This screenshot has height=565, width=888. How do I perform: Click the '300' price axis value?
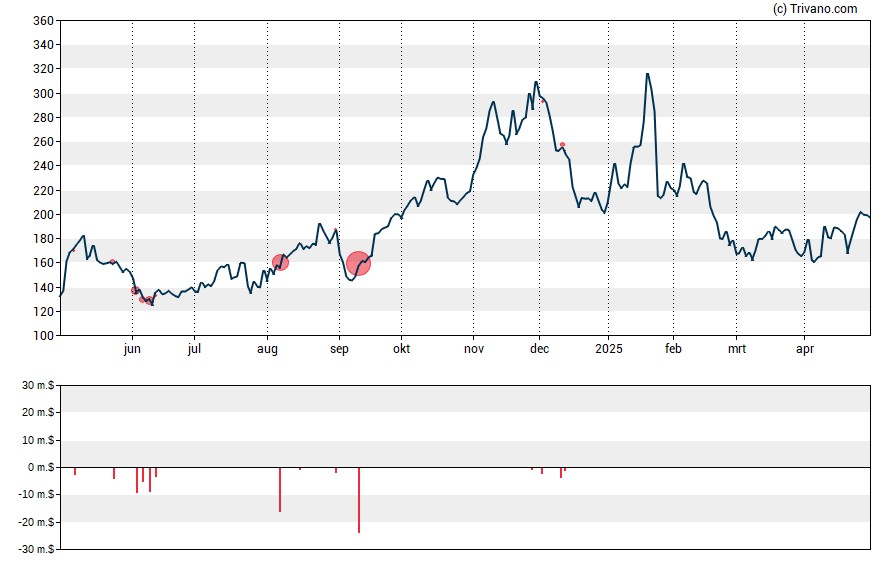(43, 94)
